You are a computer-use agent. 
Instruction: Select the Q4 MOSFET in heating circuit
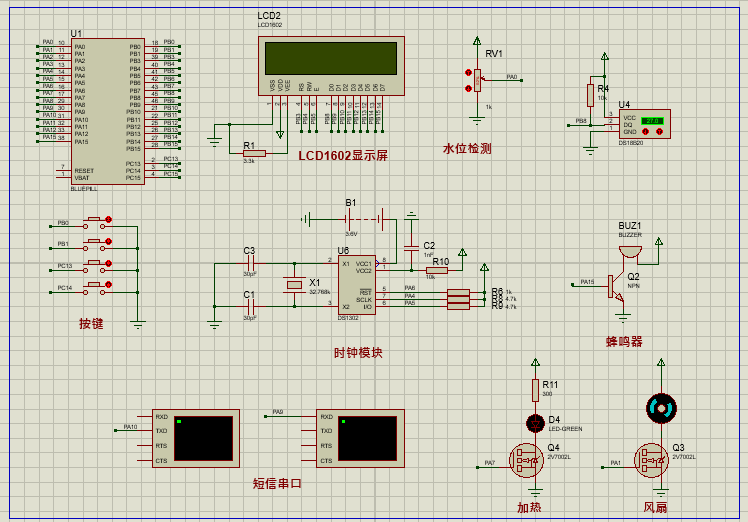527,460
